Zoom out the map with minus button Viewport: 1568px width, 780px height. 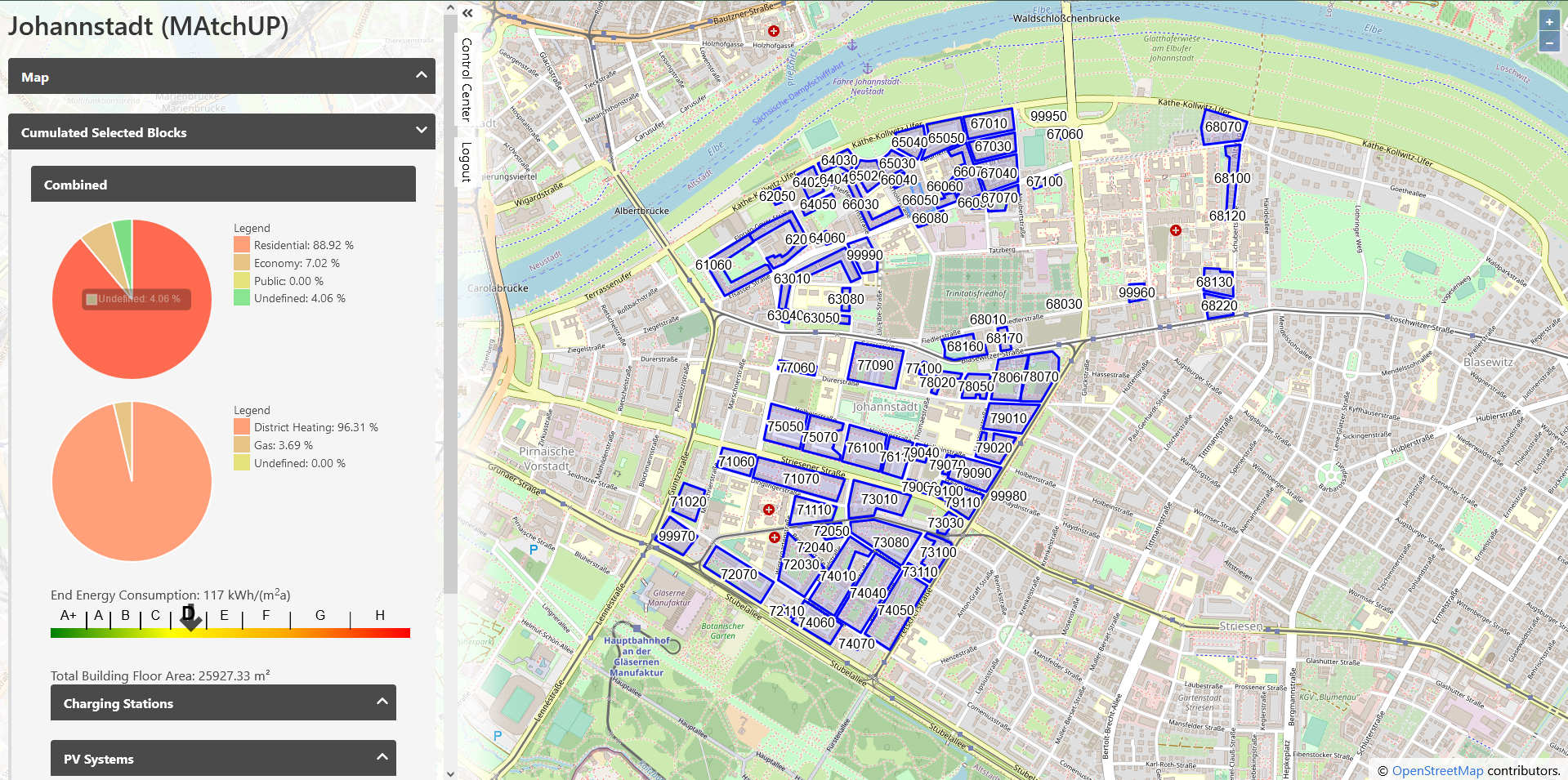click(1548, 42)
